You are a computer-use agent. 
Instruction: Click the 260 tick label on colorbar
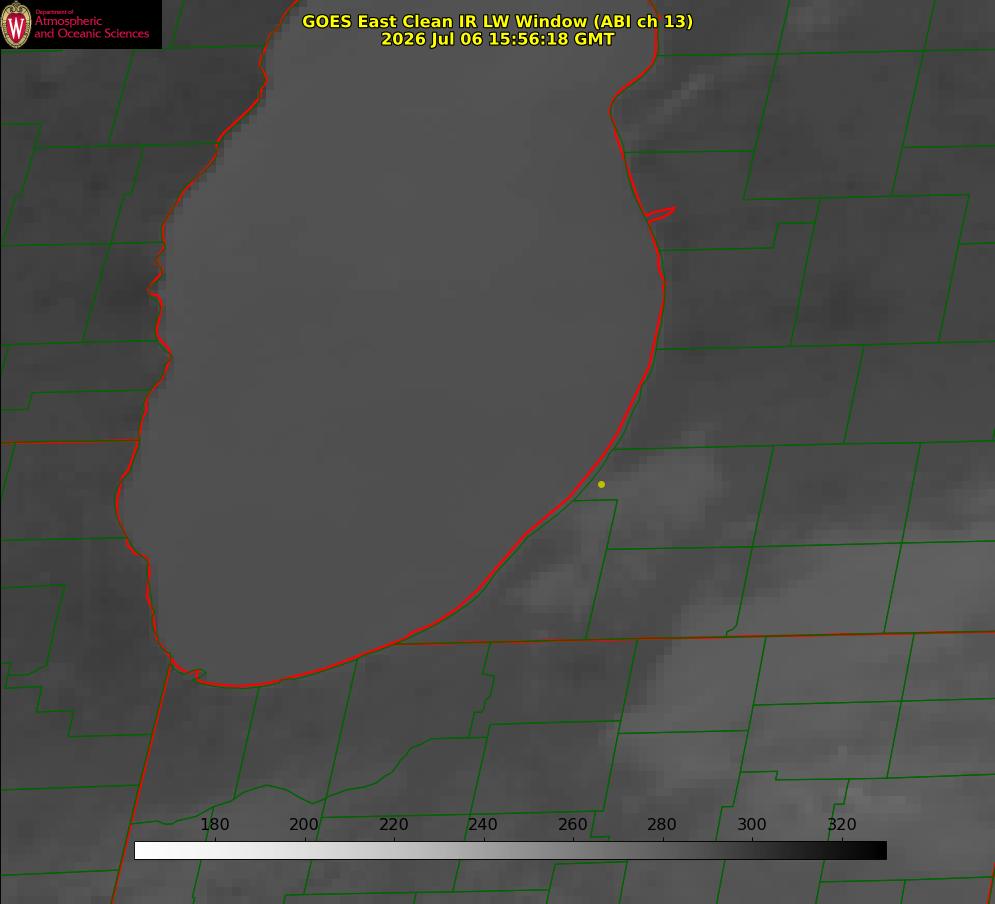(x=572, y=824)
